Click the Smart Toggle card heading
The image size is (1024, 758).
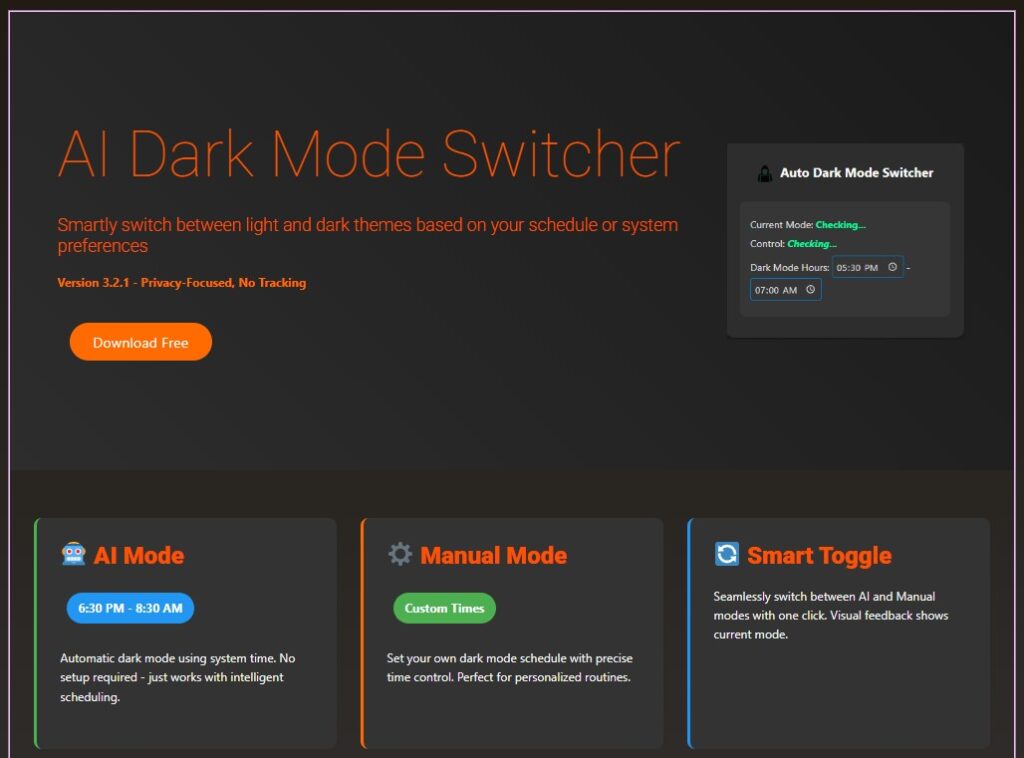point(819,556)
